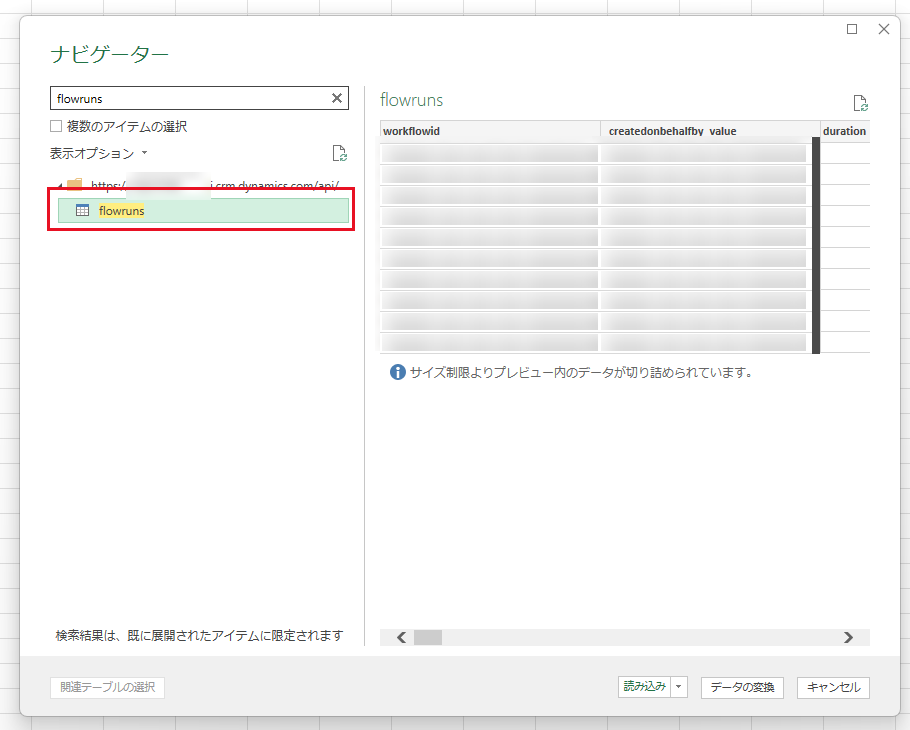Open the load button dropdown arrow
Image resolution: width=910 pixels, height=730 pixels.
coord(678,686)
